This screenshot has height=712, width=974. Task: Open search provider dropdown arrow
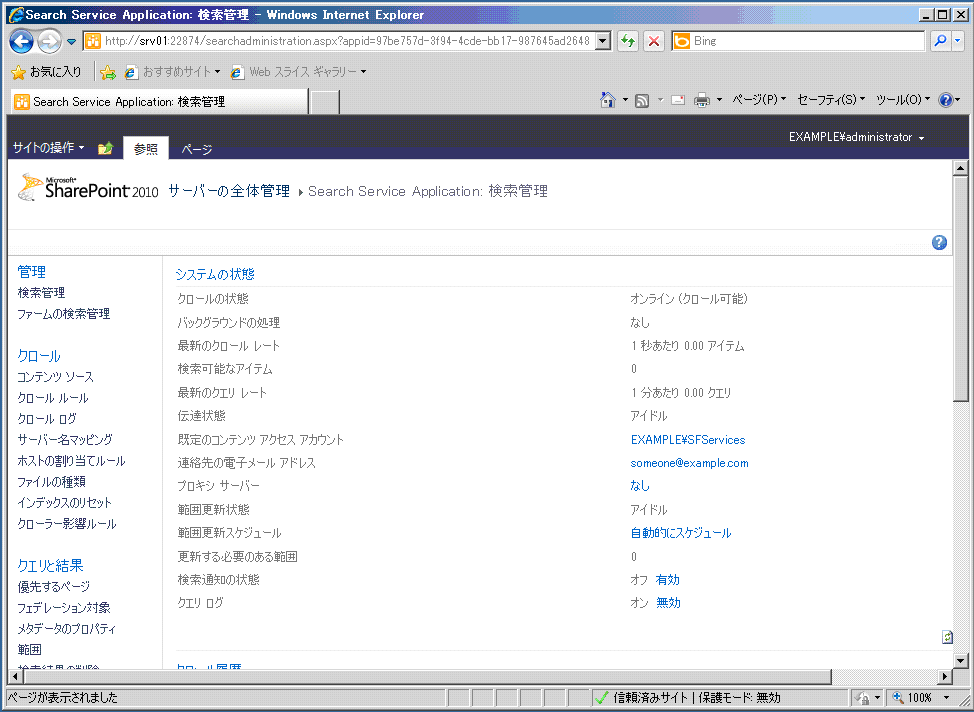(x=957, y=41)
